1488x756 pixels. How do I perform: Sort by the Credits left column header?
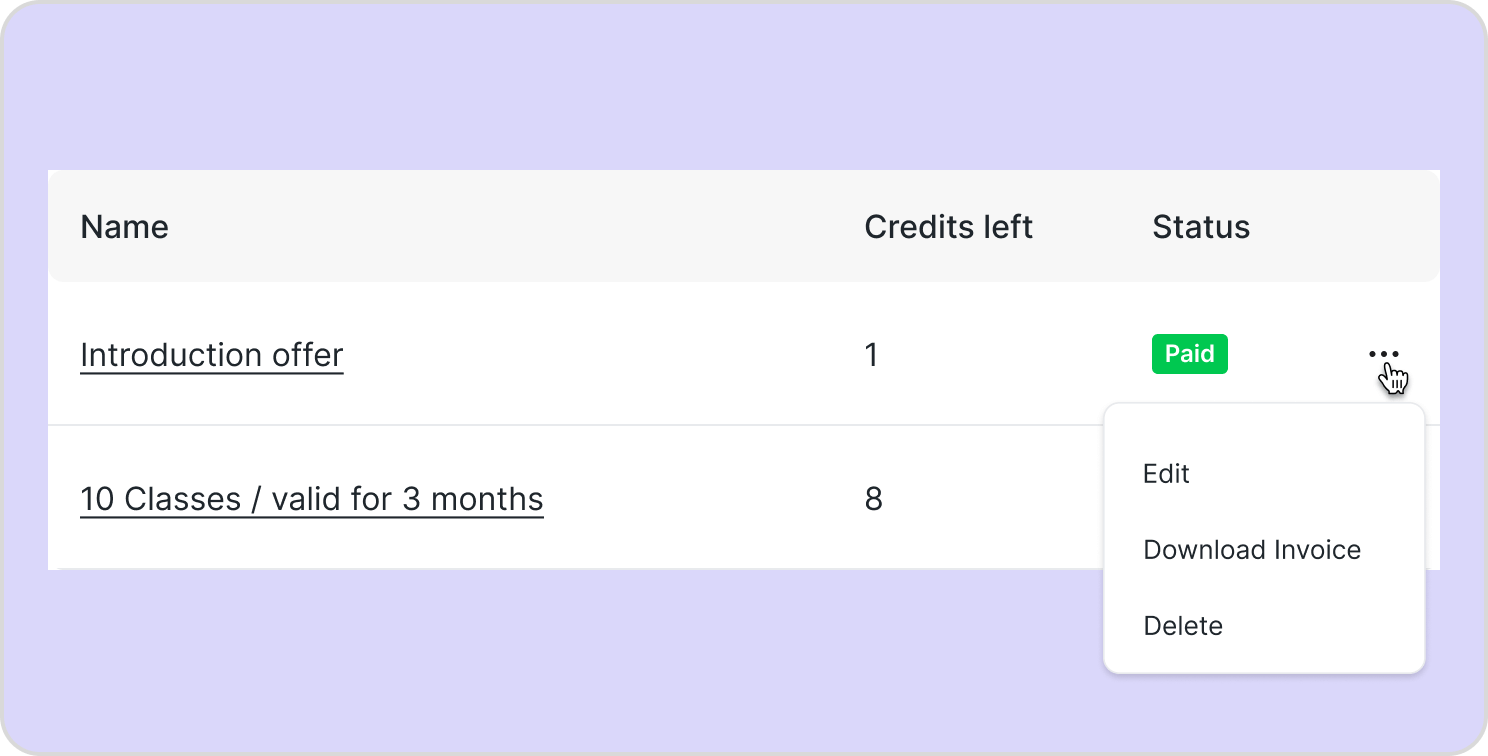(948, 227)
